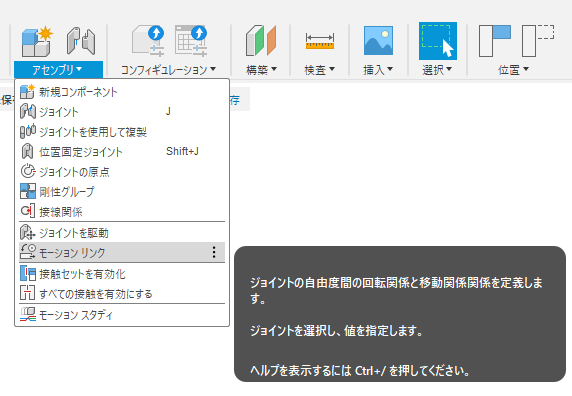Open the 構築 dropdown
Viewport: 572px width, 396px height.
(x=261, y=70)
